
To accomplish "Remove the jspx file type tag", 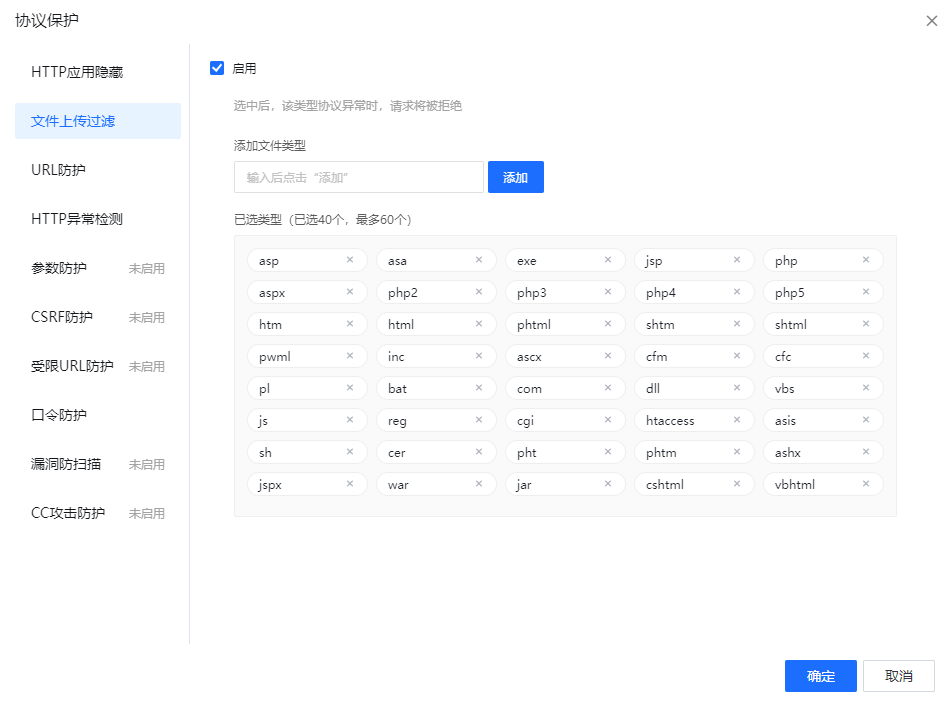I will 350,484.
